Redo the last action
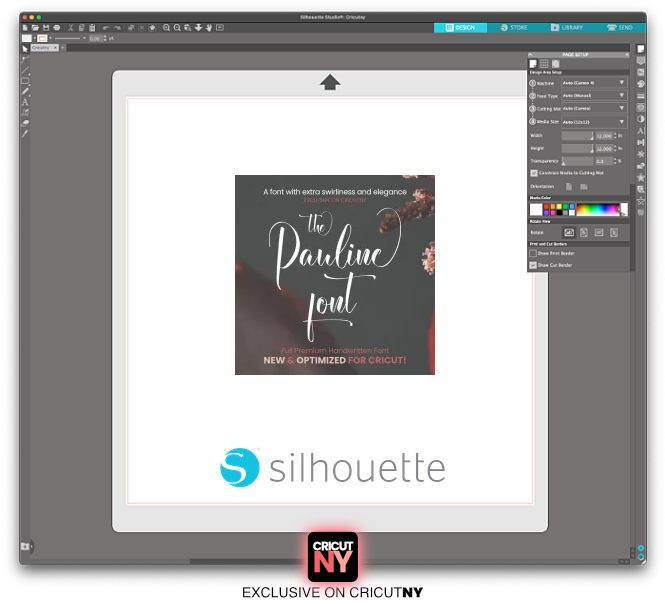Viewport: 665px width, 604px height. click(117, 28)
